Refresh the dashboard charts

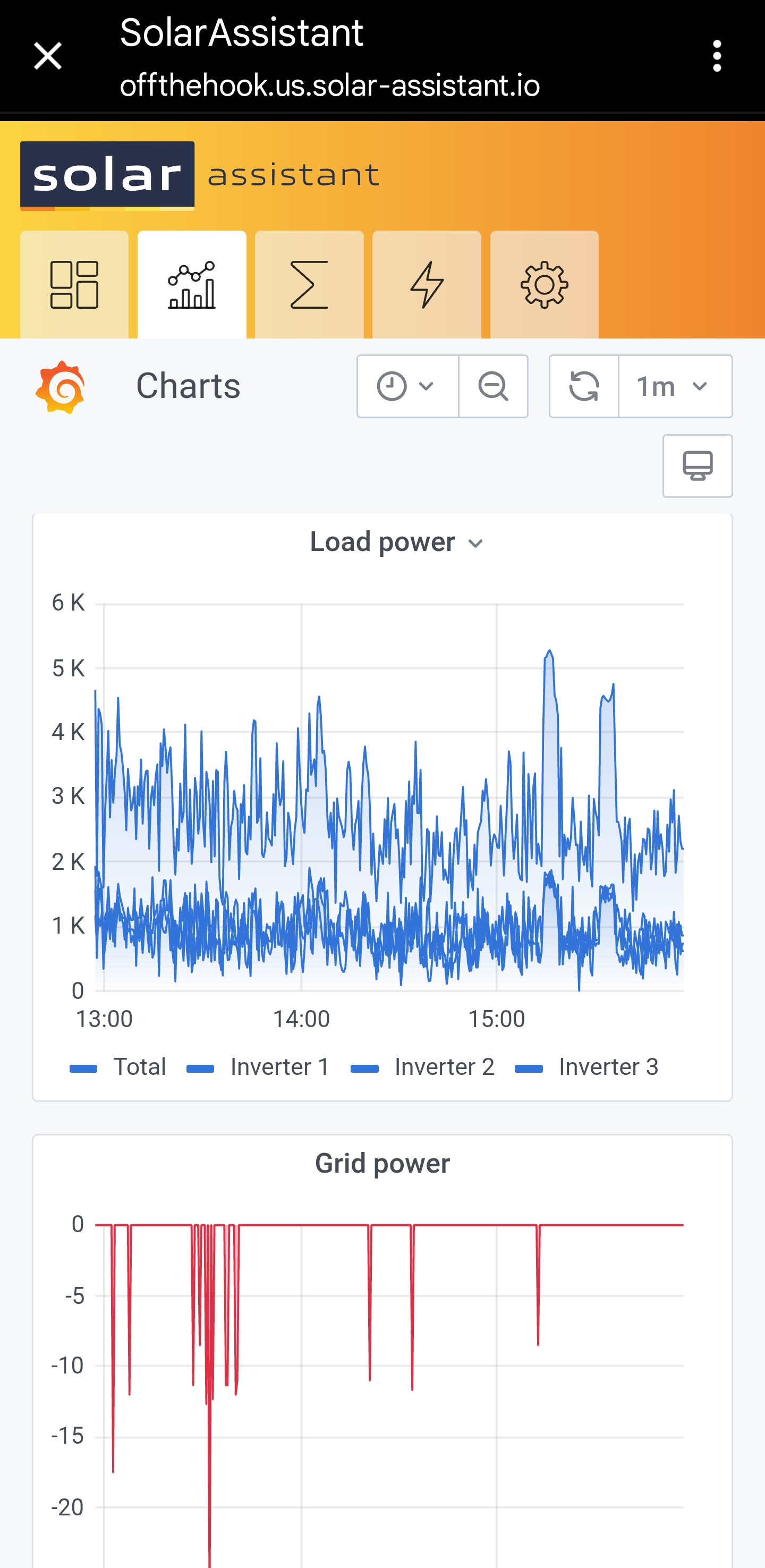point(584,386)
